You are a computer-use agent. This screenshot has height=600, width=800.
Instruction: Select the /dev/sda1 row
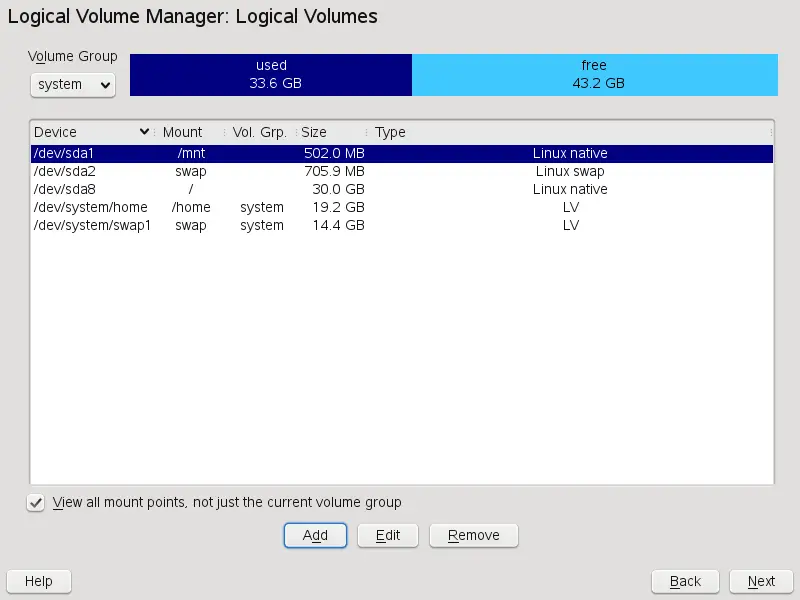pos(400,154)
